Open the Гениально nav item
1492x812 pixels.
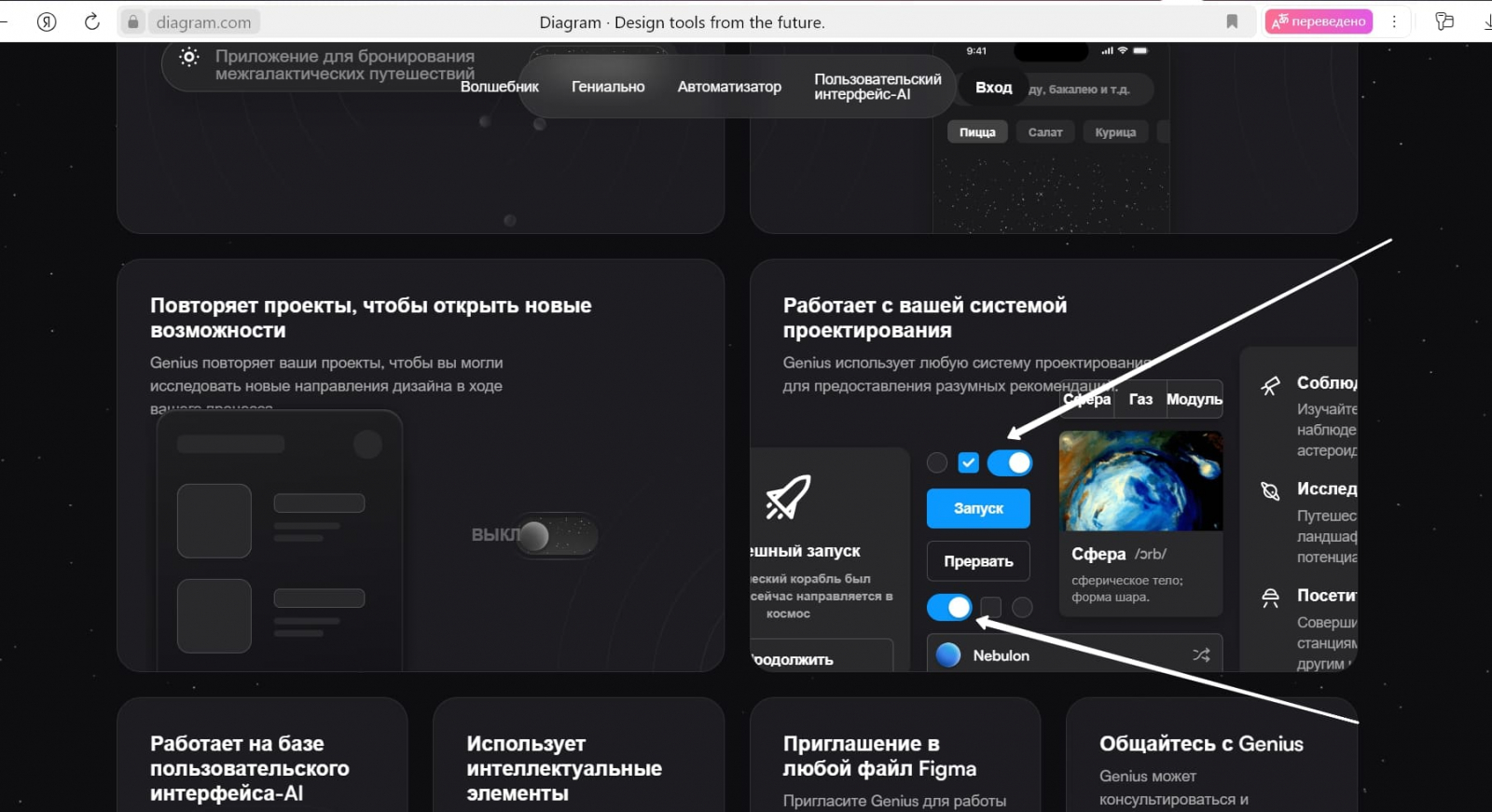[x=608, y=87]
